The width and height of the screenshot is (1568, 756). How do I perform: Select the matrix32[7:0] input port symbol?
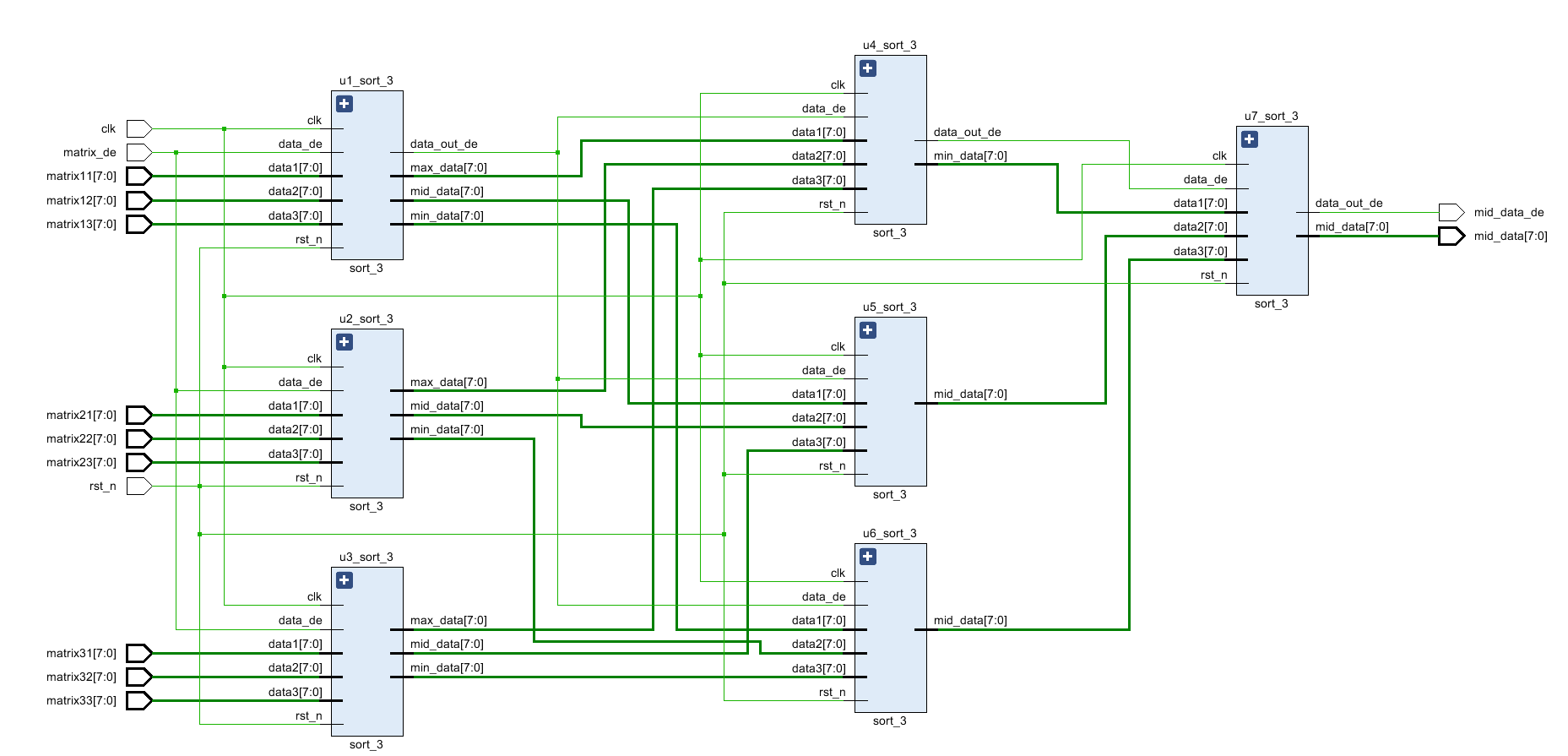point(139,677)
